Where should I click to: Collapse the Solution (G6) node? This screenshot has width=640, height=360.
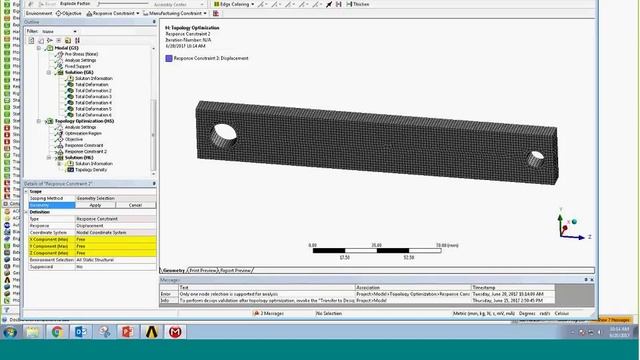point(49,72)
